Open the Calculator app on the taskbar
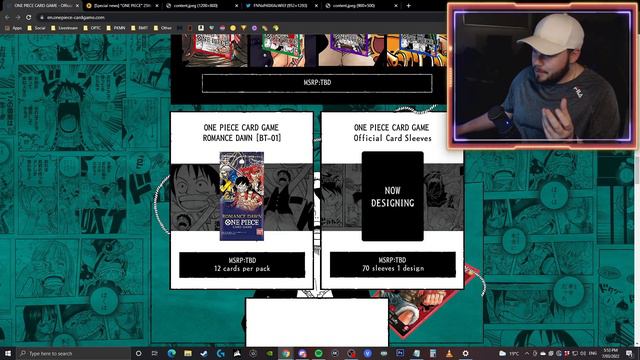 coord(433,353)
